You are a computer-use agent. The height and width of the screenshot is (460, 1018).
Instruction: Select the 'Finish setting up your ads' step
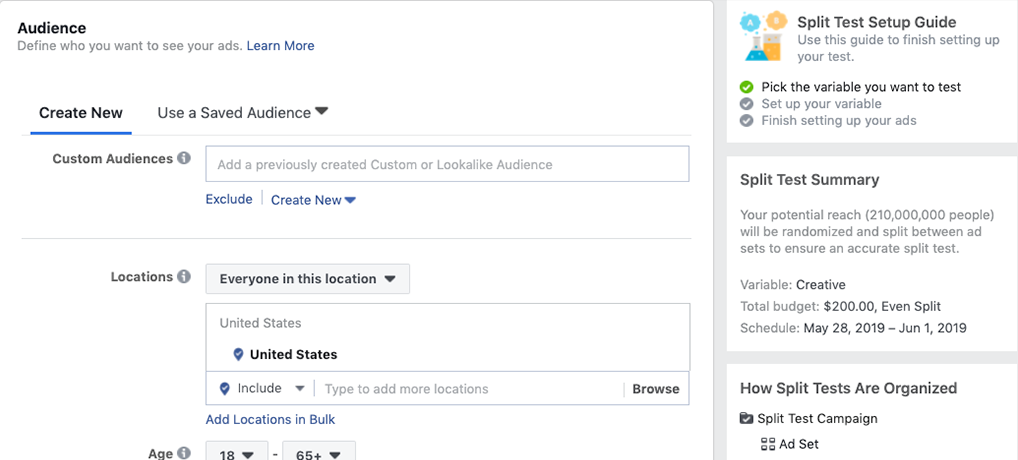(838, 121)
